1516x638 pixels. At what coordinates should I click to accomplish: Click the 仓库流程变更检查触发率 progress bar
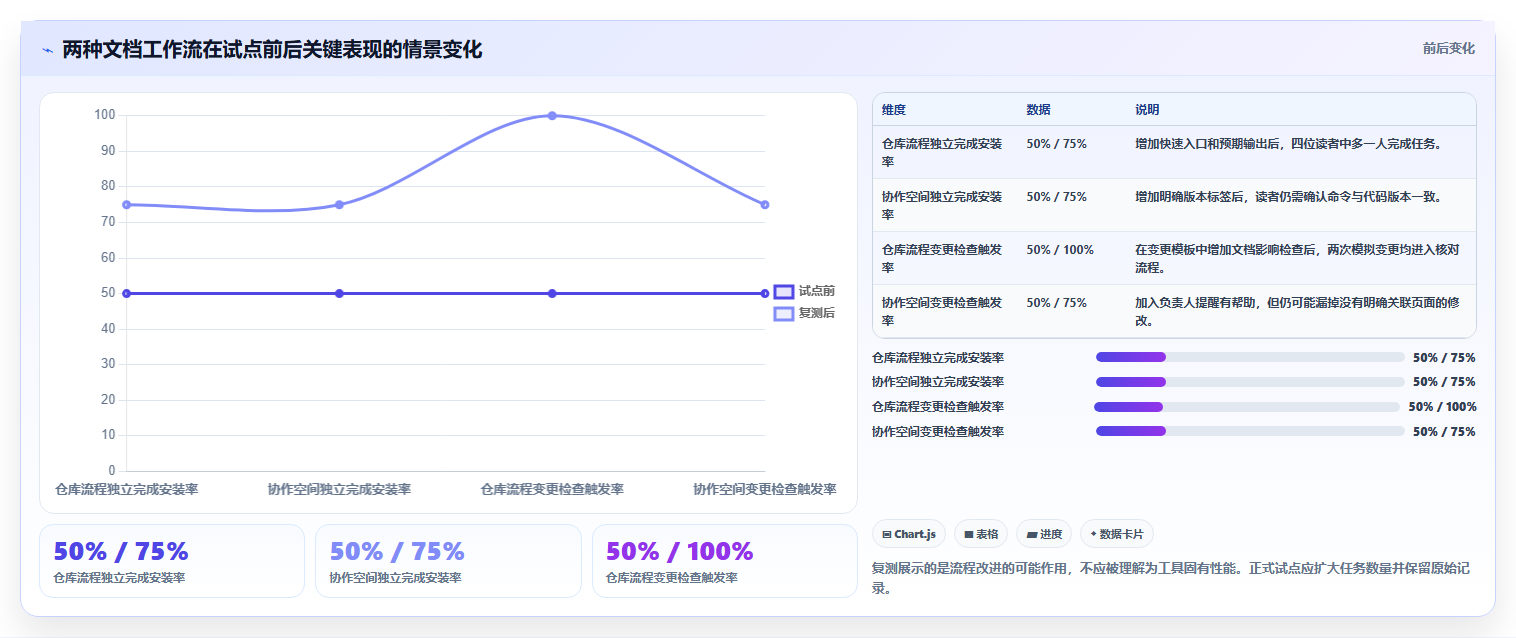(x=1247, y=407)
